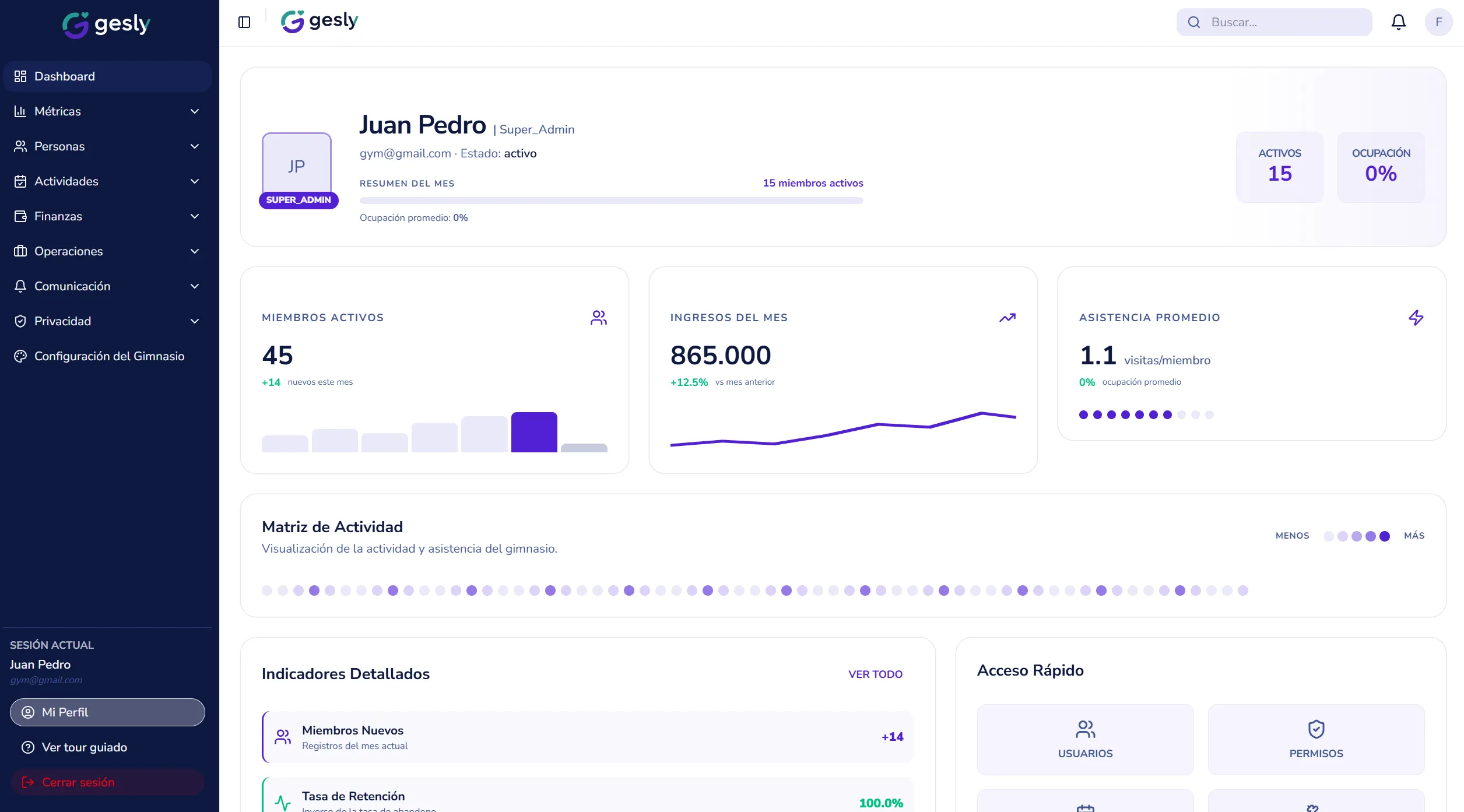Click the SUPER_ADMIN badge
Image resolution: width=1464 pixels, height=812 pixels.
click(x=299, y=200)
